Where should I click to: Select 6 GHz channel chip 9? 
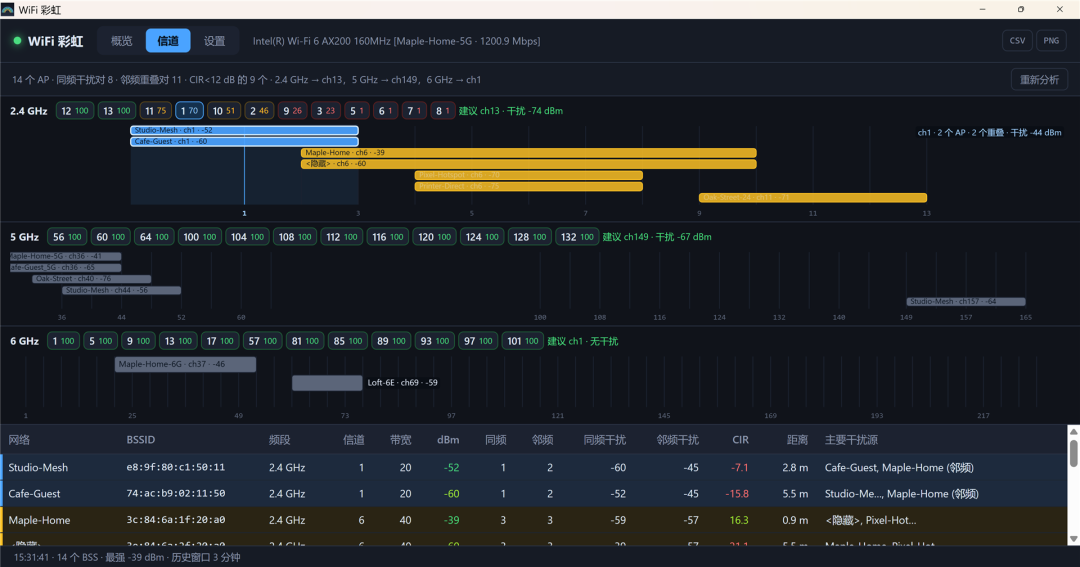coord(138,341)
